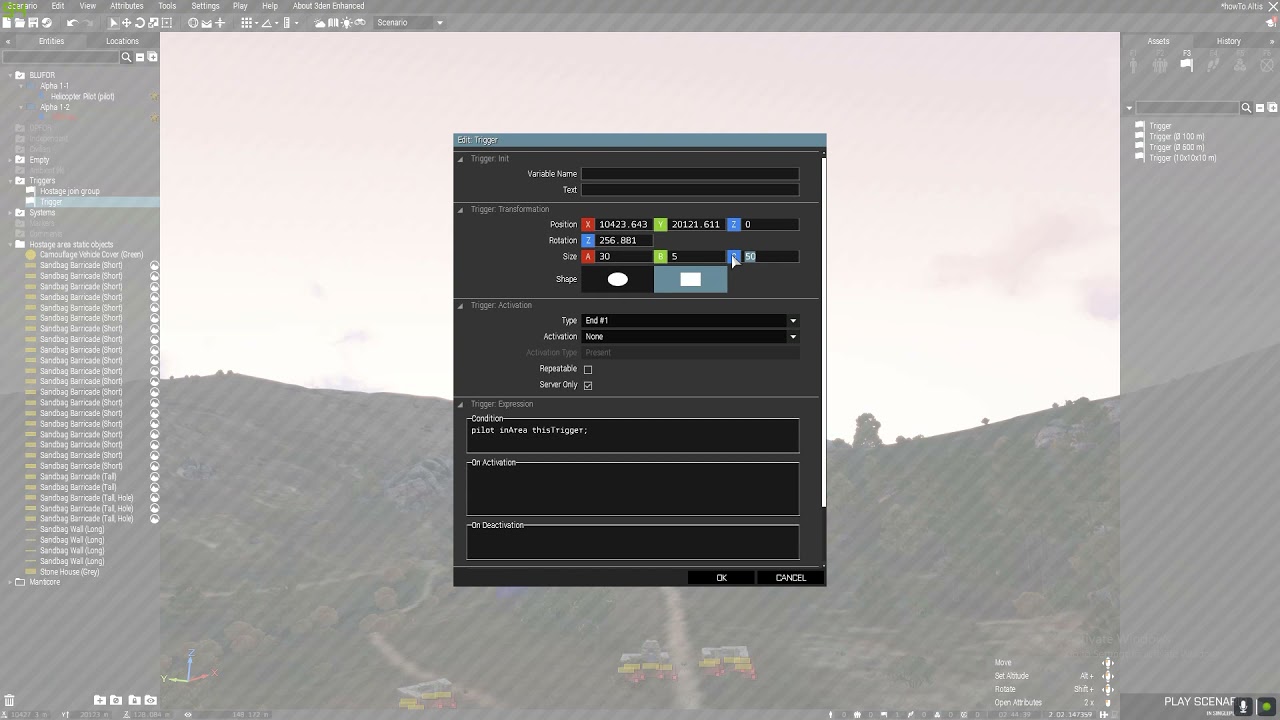
Task: Create a new scenario with toolbar icon
Action: click(x=7, y=22)
